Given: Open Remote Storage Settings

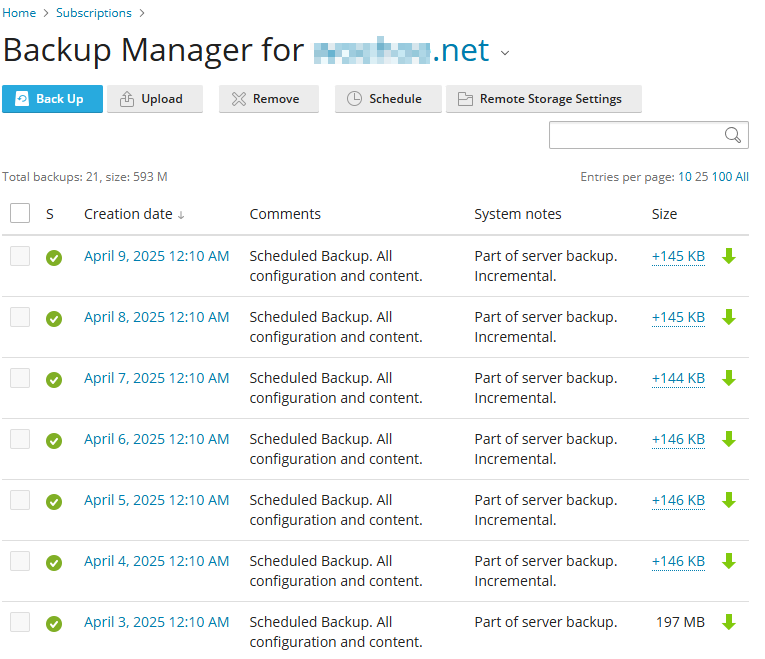Looking at the screenshot, I should [543, 99].
